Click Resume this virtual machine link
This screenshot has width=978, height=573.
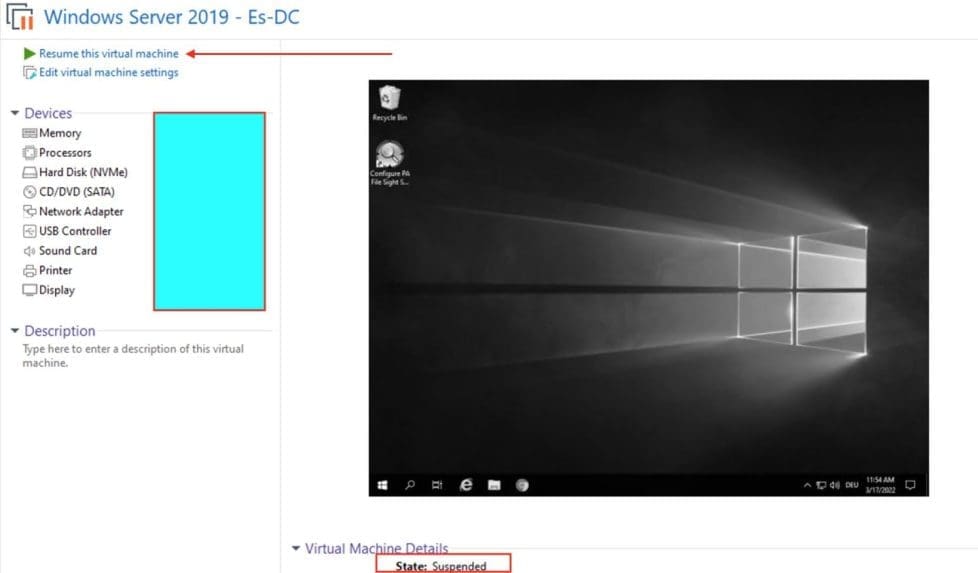click(108, 53)
